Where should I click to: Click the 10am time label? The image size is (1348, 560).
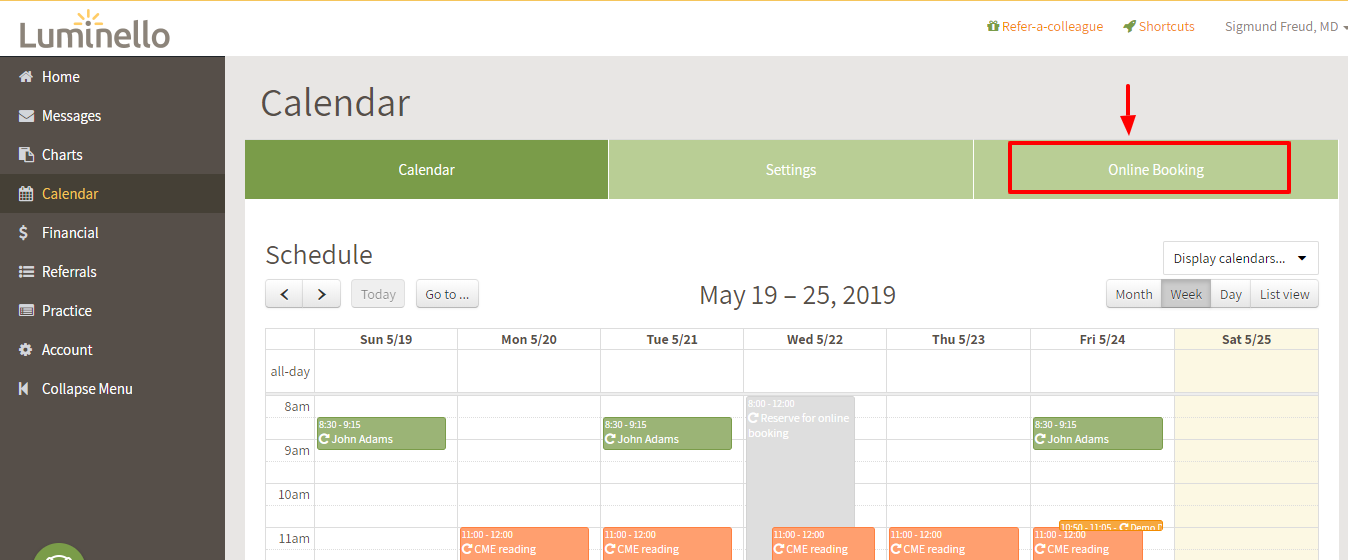tap(294, 494)
